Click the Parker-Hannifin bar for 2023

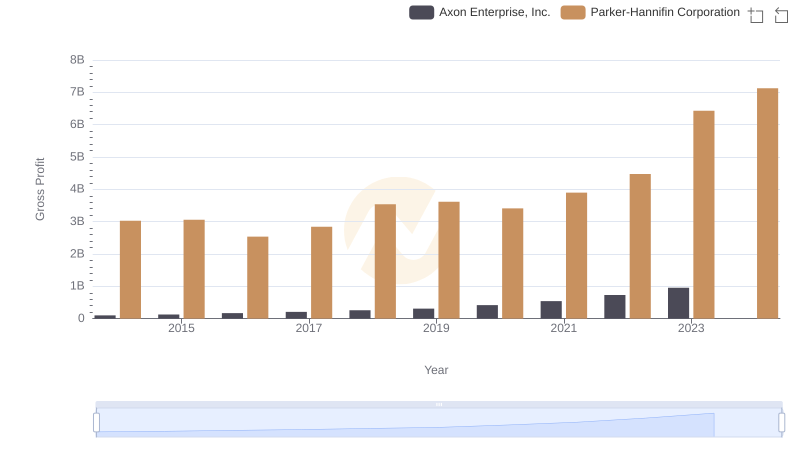point(704,215)
